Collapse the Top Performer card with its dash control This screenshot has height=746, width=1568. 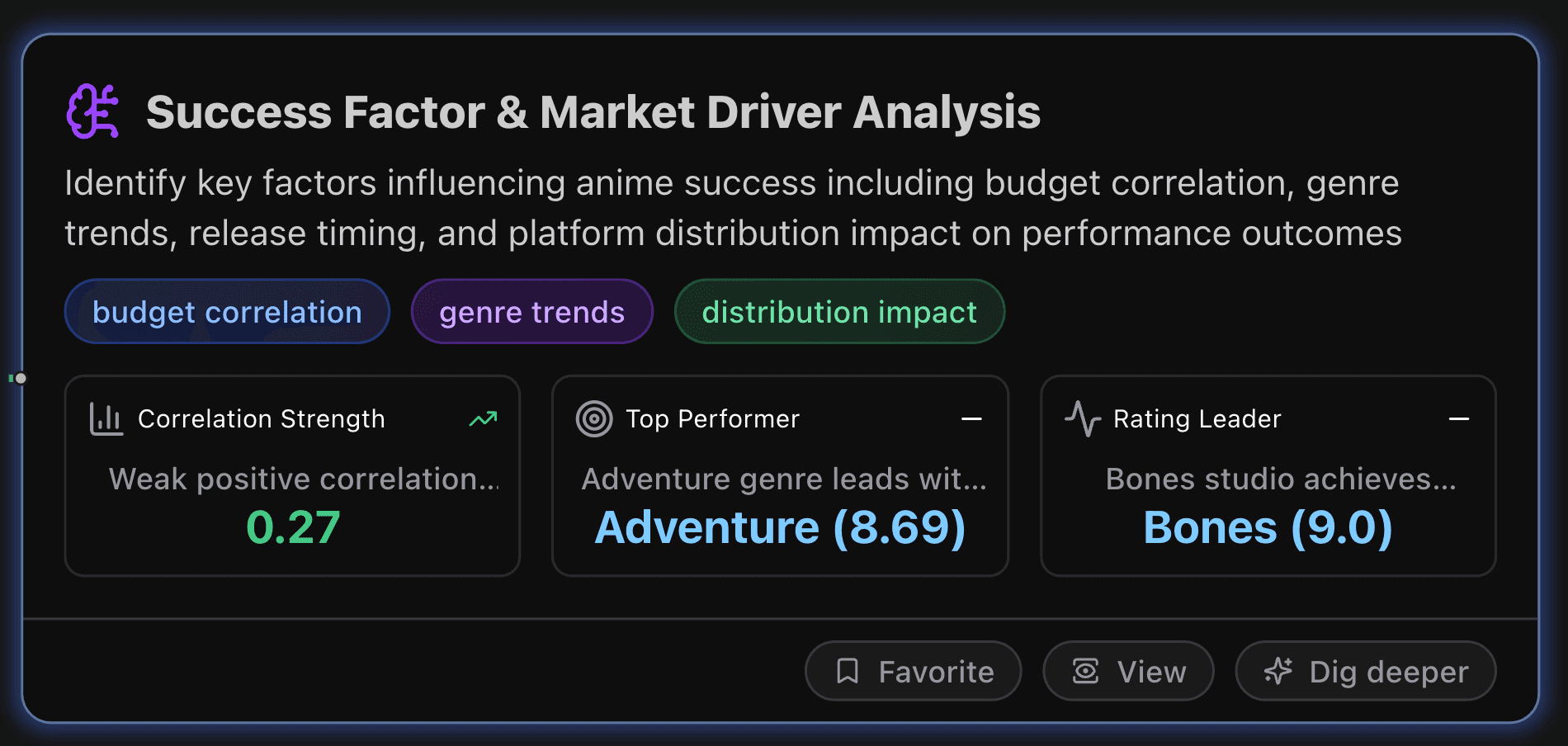coord(971,418)
